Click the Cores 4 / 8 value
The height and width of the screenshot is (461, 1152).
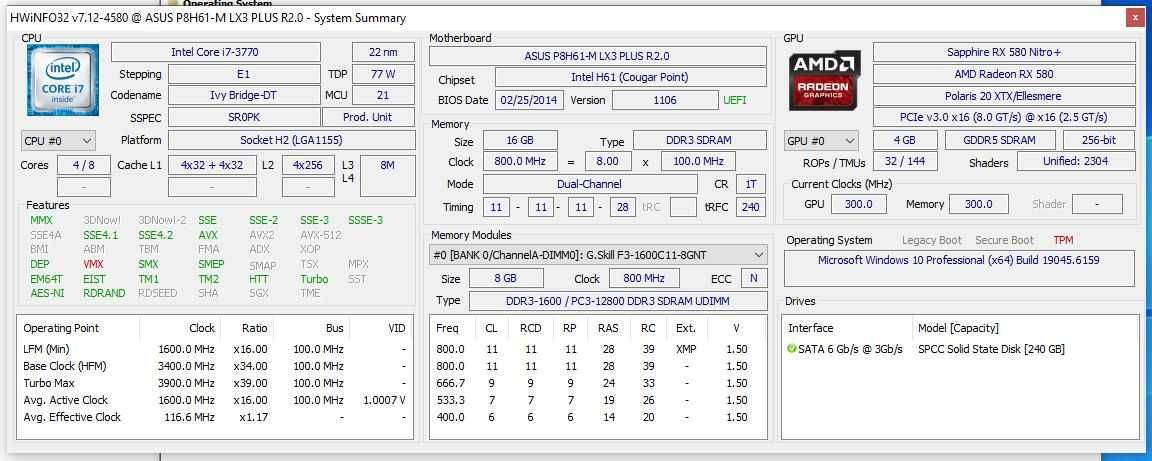tap(84, 165)
